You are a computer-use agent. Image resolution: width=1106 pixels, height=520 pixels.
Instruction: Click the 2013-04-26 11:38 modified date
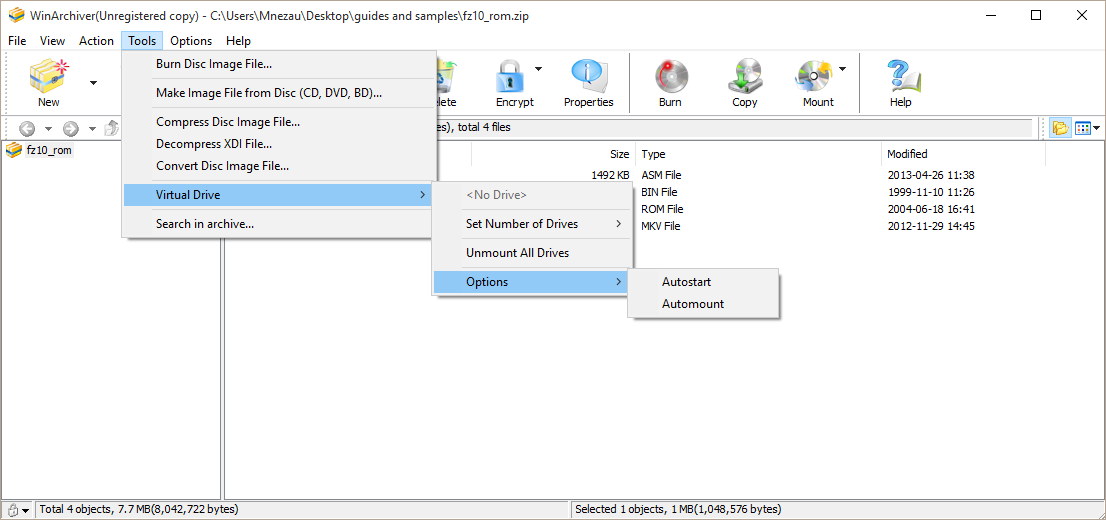[x=931, y=175]
